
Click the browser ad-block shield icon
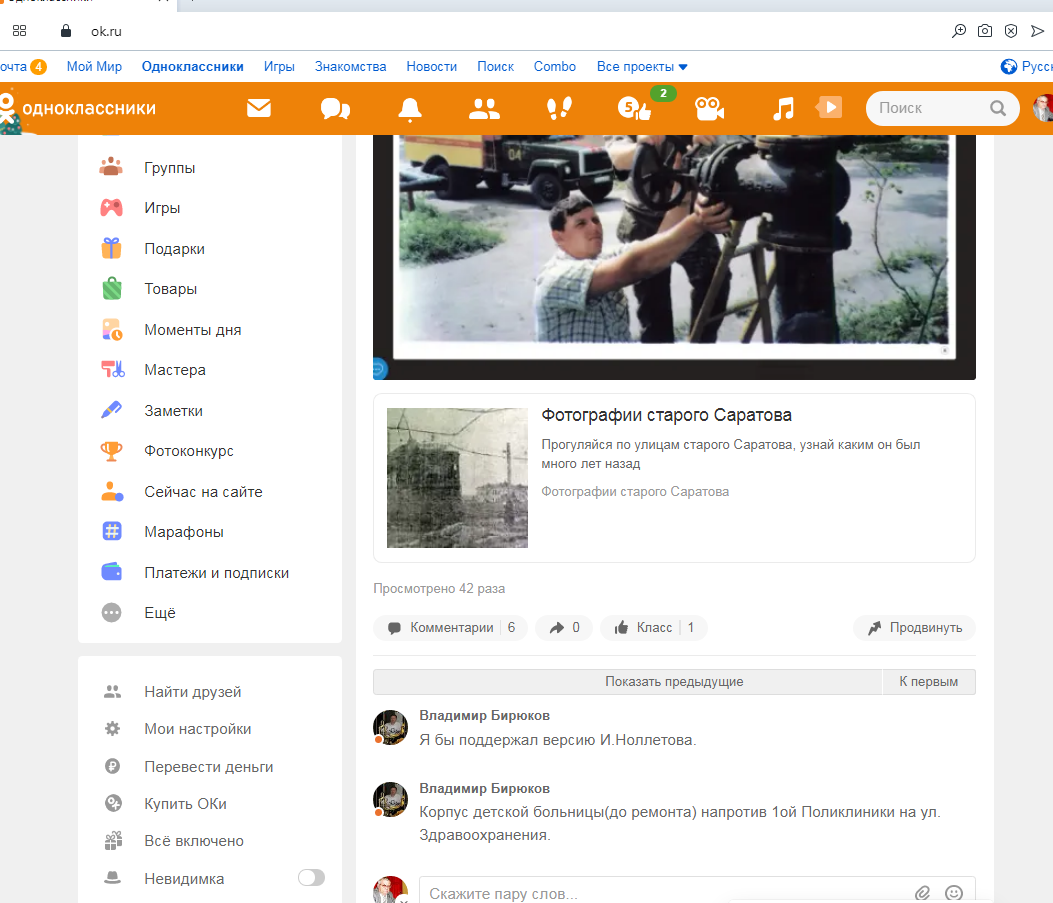tap(1011, 31)
